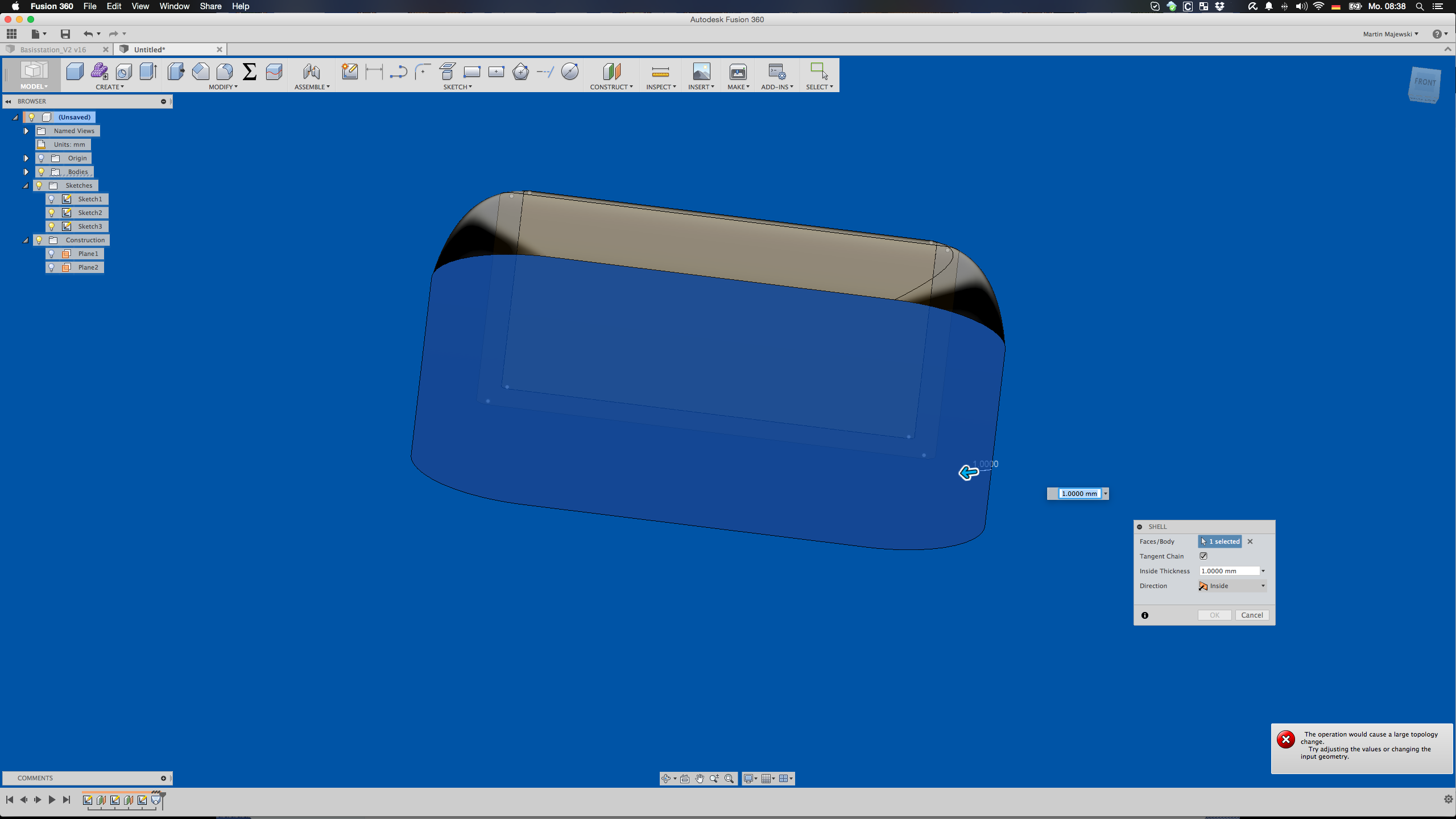Toggle the Tangent Chain checkbox
The image size is (1456, 819).
click(1203, 556)
